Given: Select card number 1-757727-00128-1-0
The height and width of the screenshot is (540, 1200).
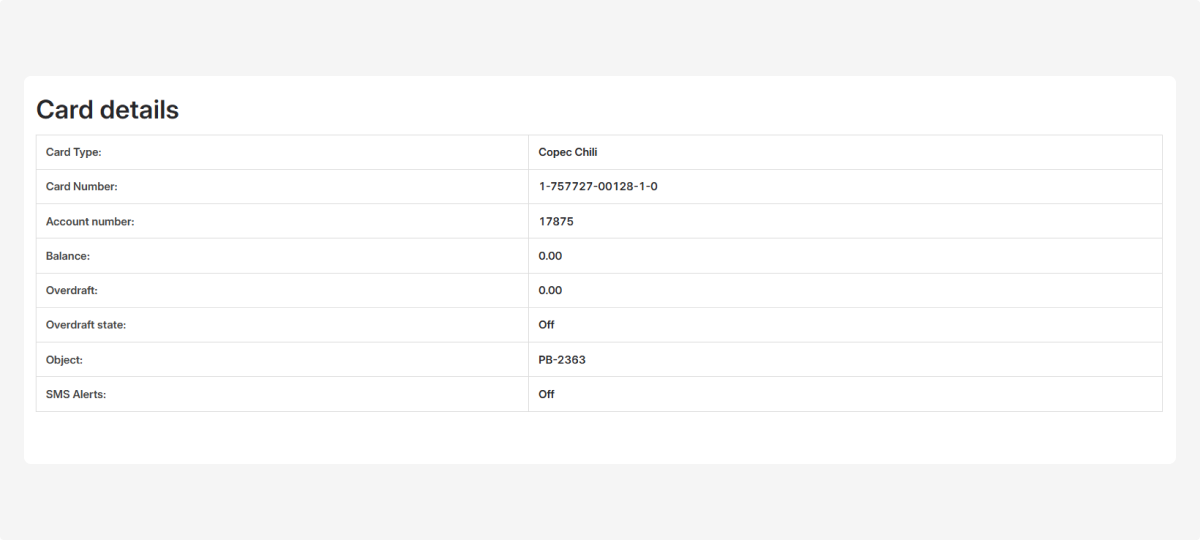Looking at the screenshot, I should [598, 187].
